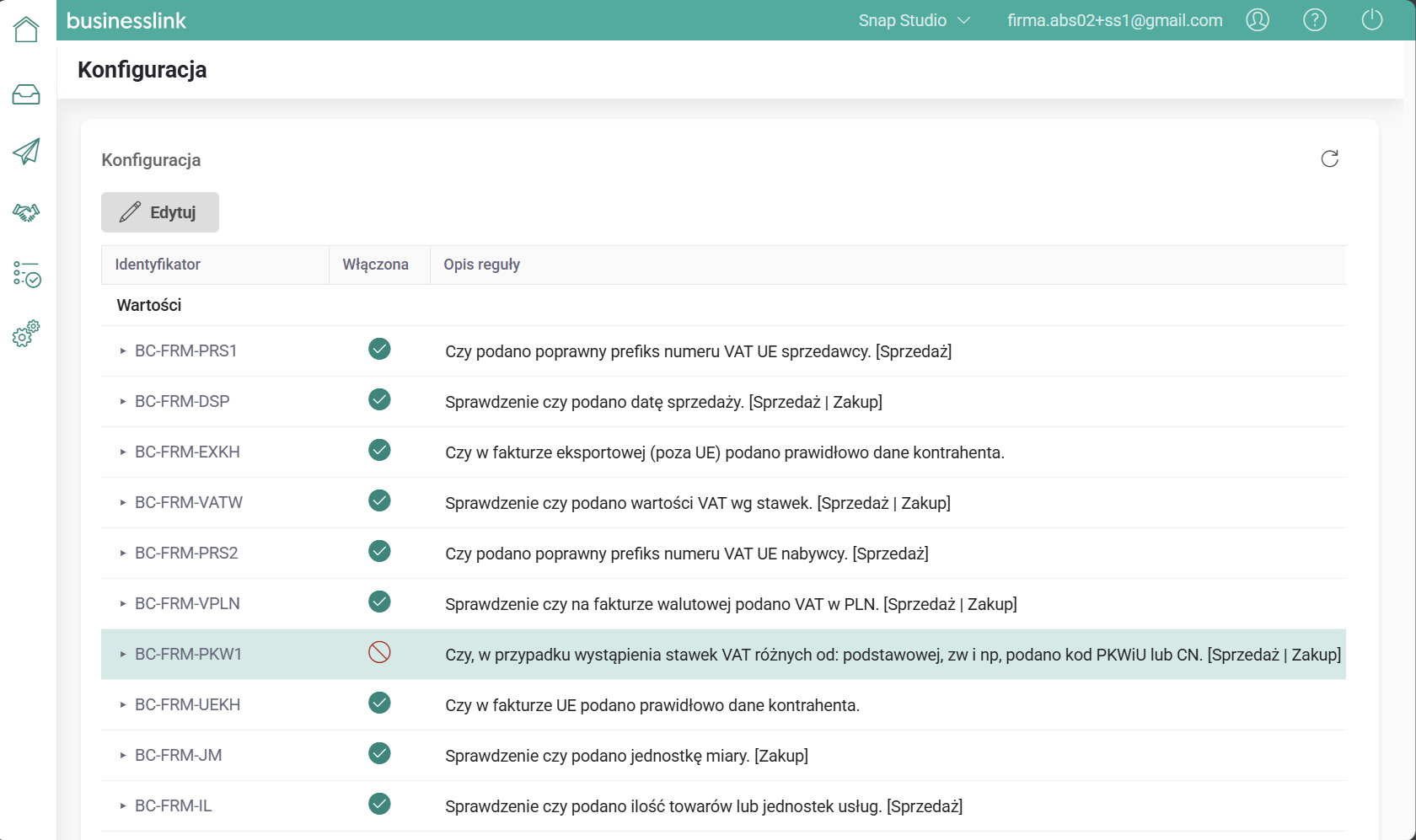This screenshot has height=840, width=1416.
Task: Open the home icon in sidebar
Action: (26, 29)
